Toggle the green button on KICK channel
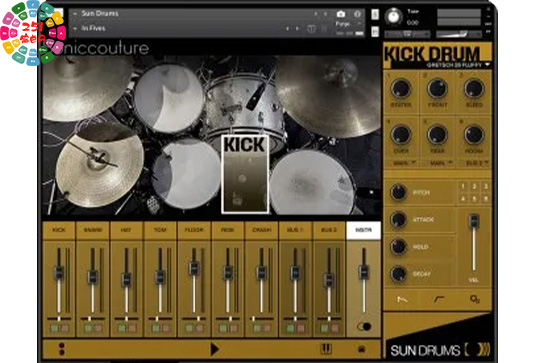Viewport: 535px width, 363px height. (x=55, y=328)
